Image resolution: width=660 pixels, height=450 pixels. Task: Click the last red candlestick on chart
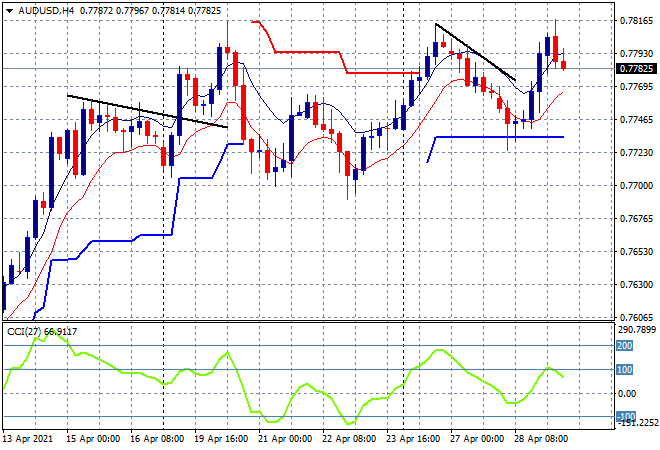[564, 65]
